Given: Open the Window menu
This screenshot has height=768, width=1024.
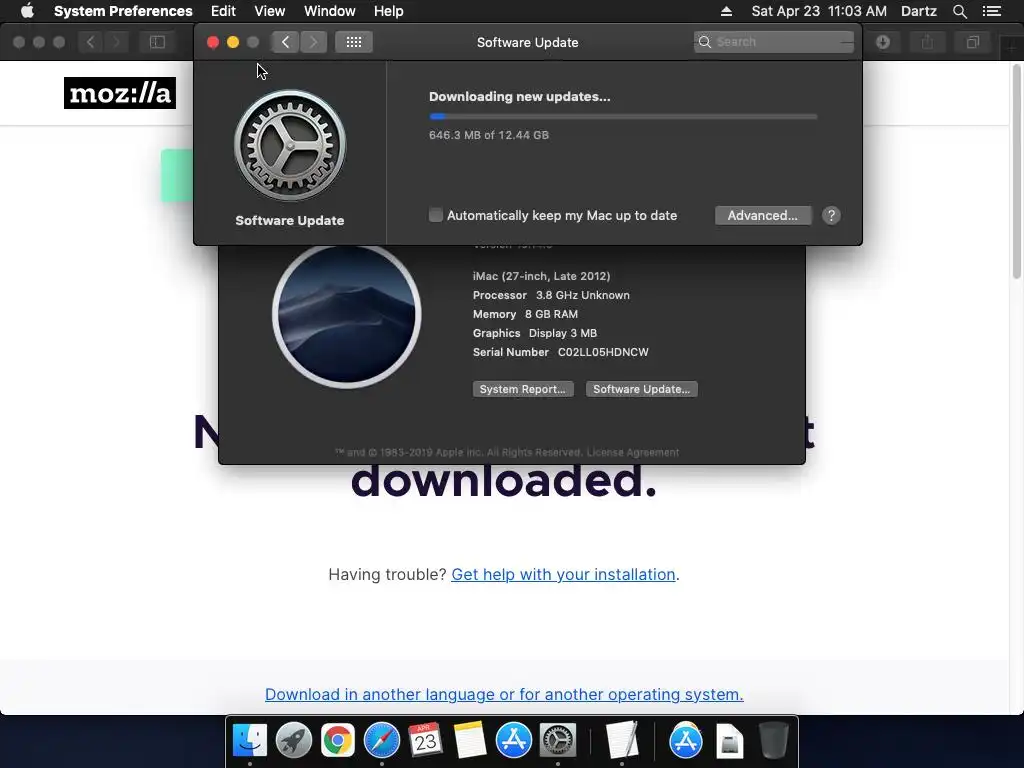Looking at the screenshot, I should (x=330, y=11).
